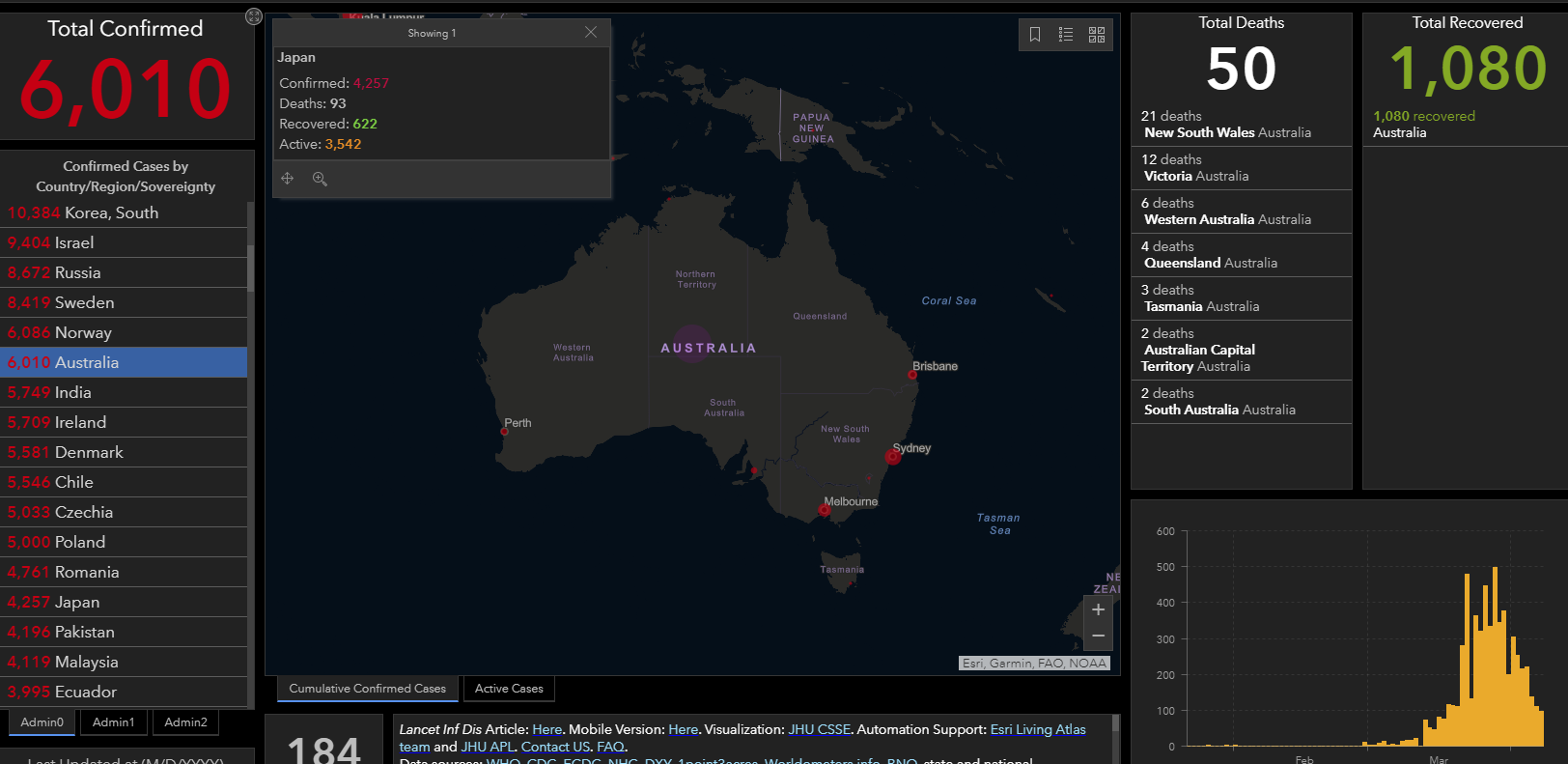Expand the Total Confirmed panel icon

[x=253, y=16]
